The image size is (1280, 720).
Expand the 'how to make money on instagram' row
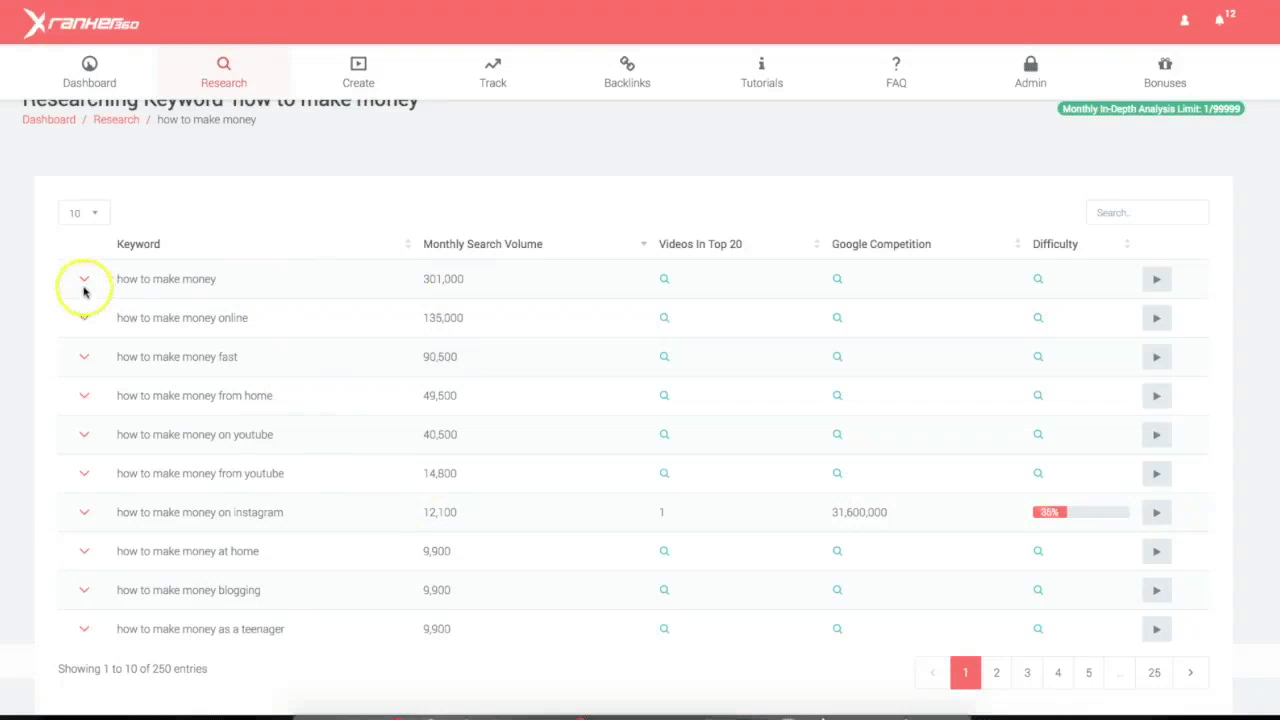pyautogui.click(x=84, y=512)
